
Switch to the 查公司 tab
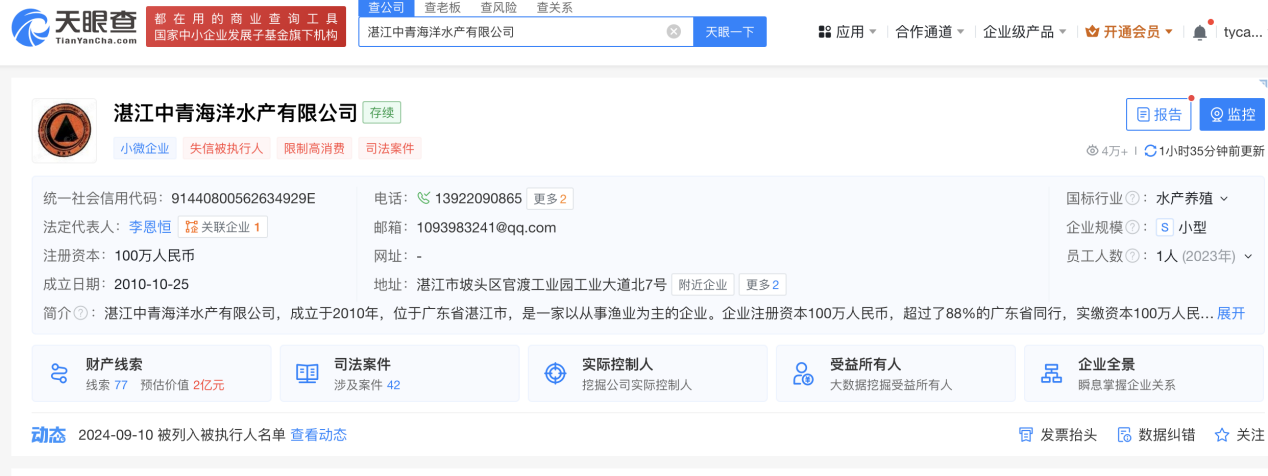387,7
